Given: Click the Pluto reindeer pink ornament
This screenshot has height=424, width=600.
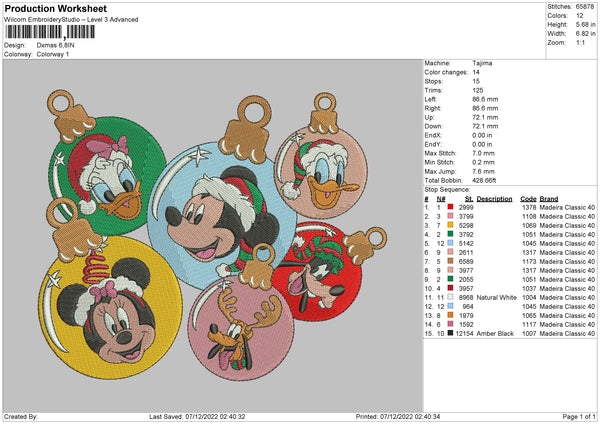Looking at the screenshot, I should (x=241, y=328).
